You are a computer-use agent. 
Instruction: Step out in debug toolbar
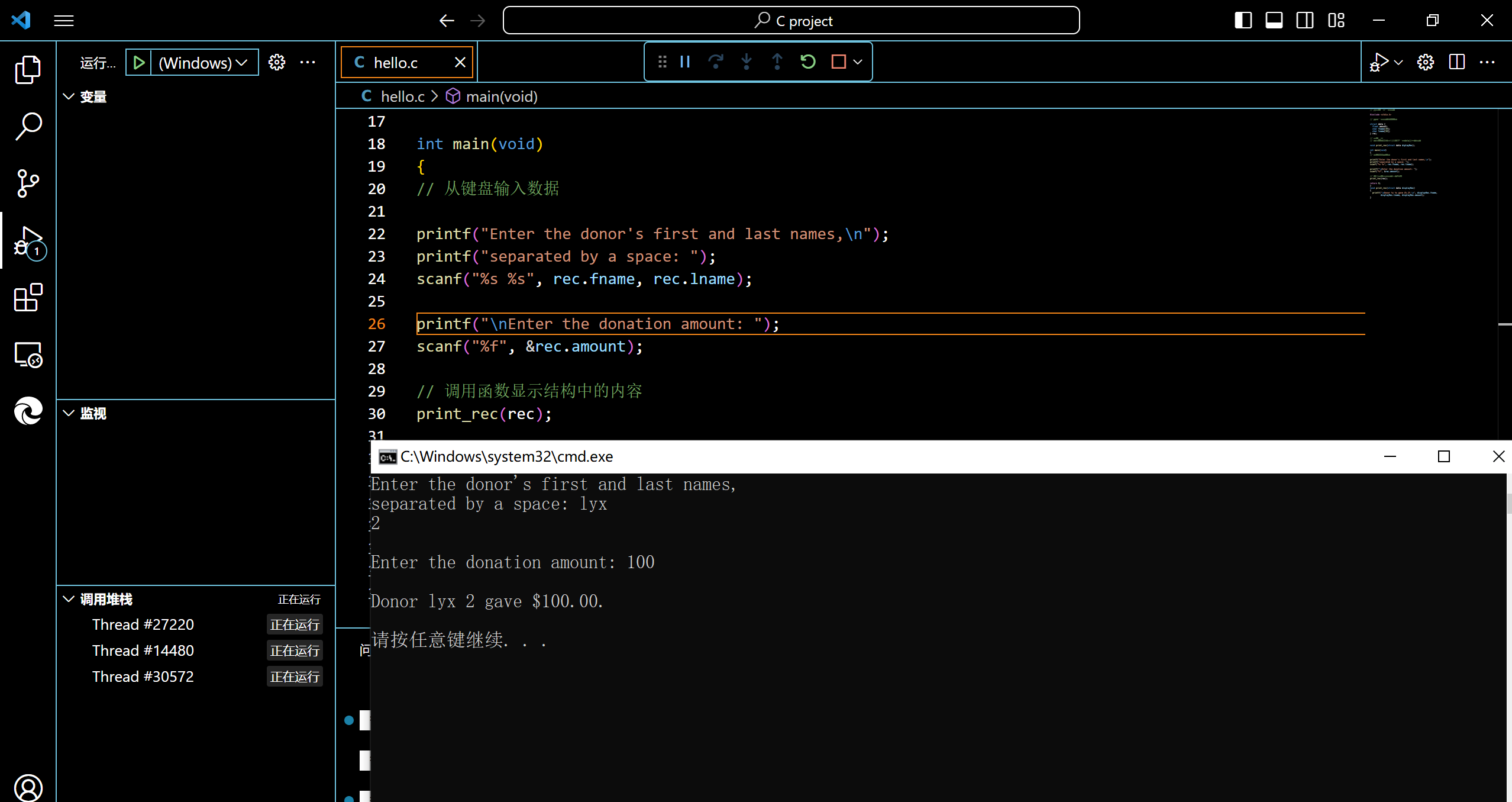(x=777, y=62)
